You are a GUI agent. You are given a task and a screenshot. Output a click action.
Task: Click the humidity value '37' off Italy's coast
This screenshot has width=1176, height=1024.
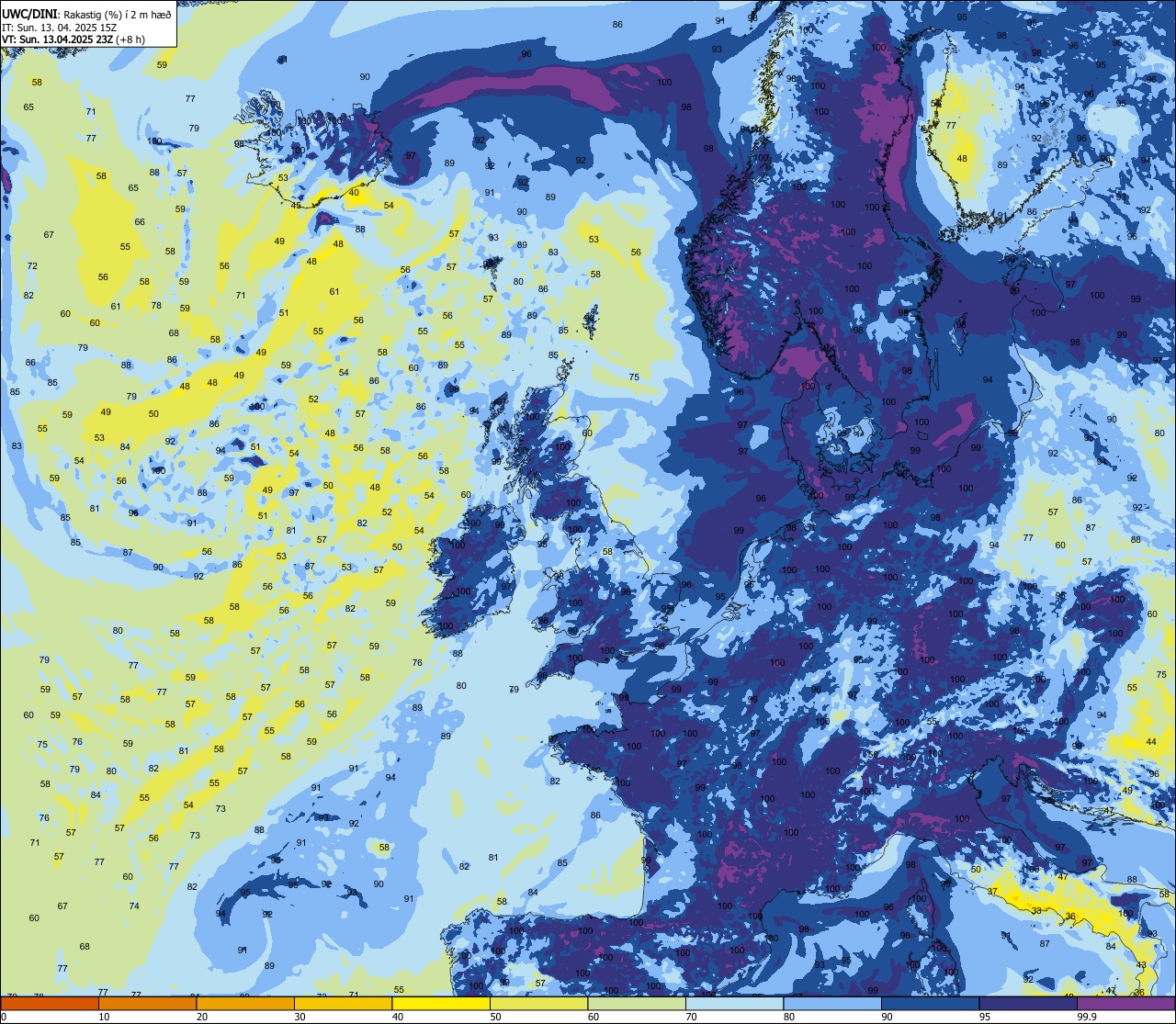pos(992,892)
